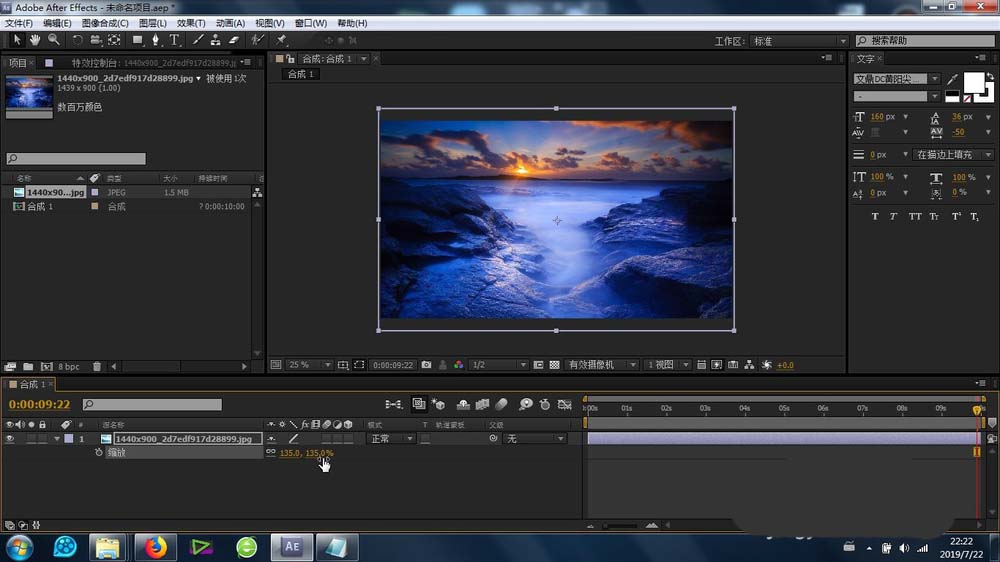
Task: Hide the 1440x900 layer with eye toggle
Action: point(10,439)
